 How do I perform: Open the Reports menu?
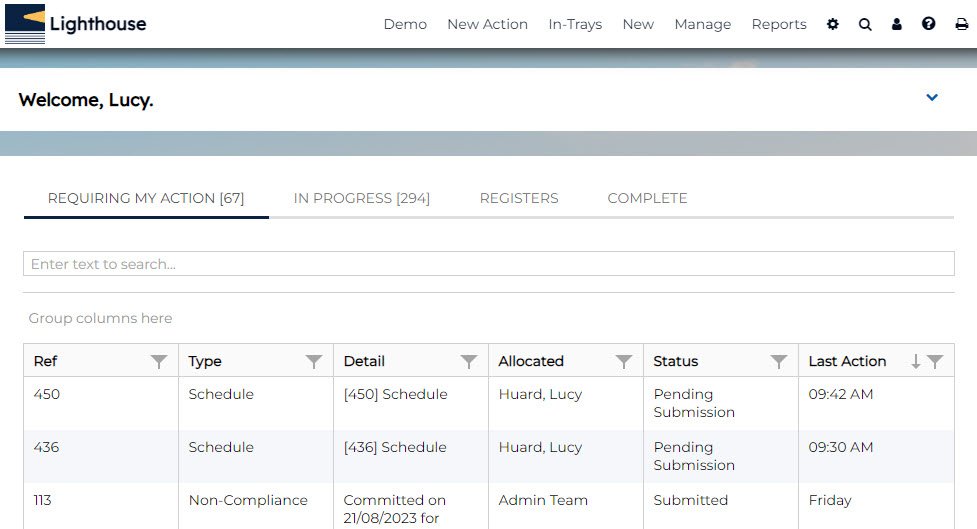coord(778,24)
